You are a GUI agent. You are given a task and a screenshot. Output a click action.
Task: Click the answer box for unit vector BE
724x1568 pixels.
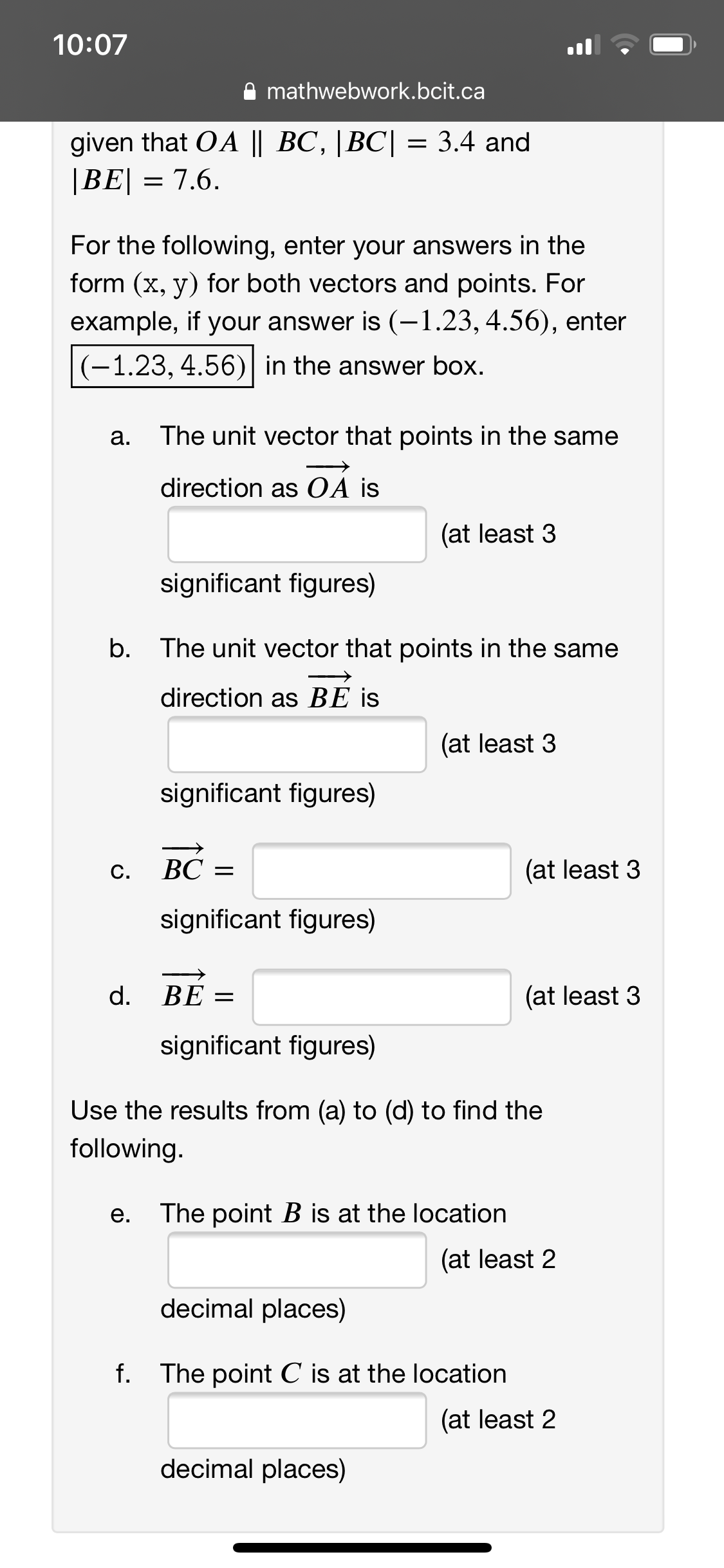(x=296, y=747)
